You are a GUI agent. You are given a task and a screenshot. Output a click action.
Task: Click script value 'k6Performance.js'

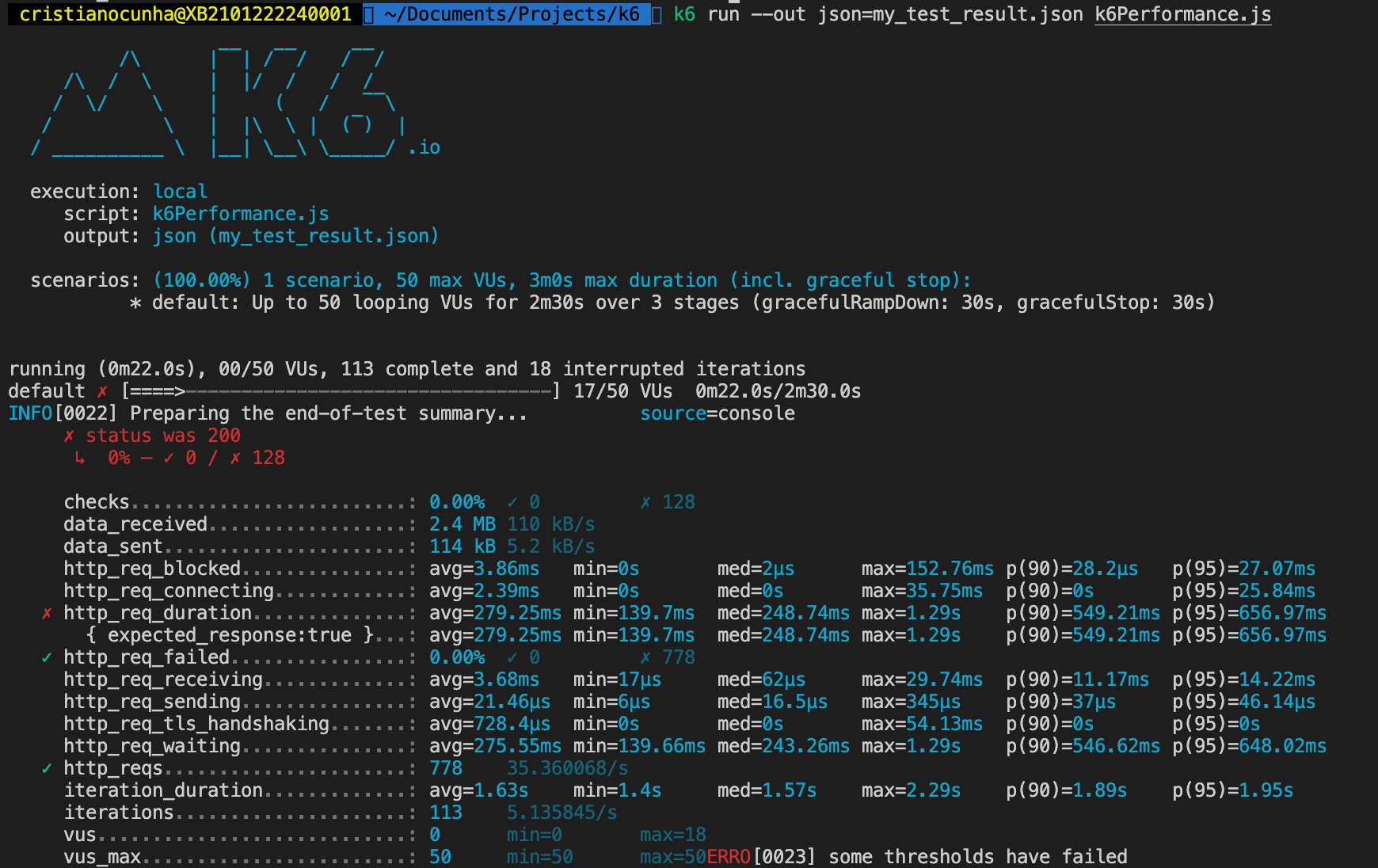click(241, 214)
